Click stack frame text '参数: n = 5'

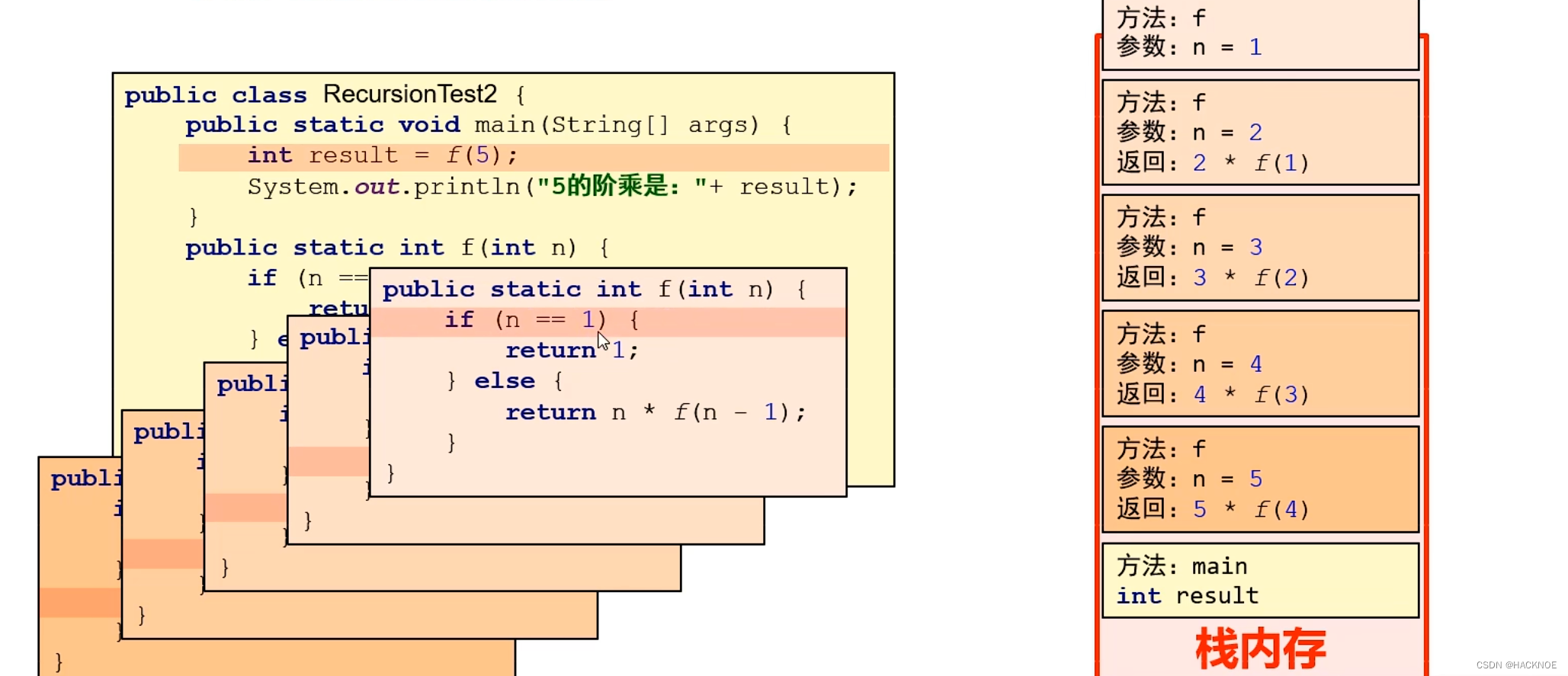coord(1189,479)
